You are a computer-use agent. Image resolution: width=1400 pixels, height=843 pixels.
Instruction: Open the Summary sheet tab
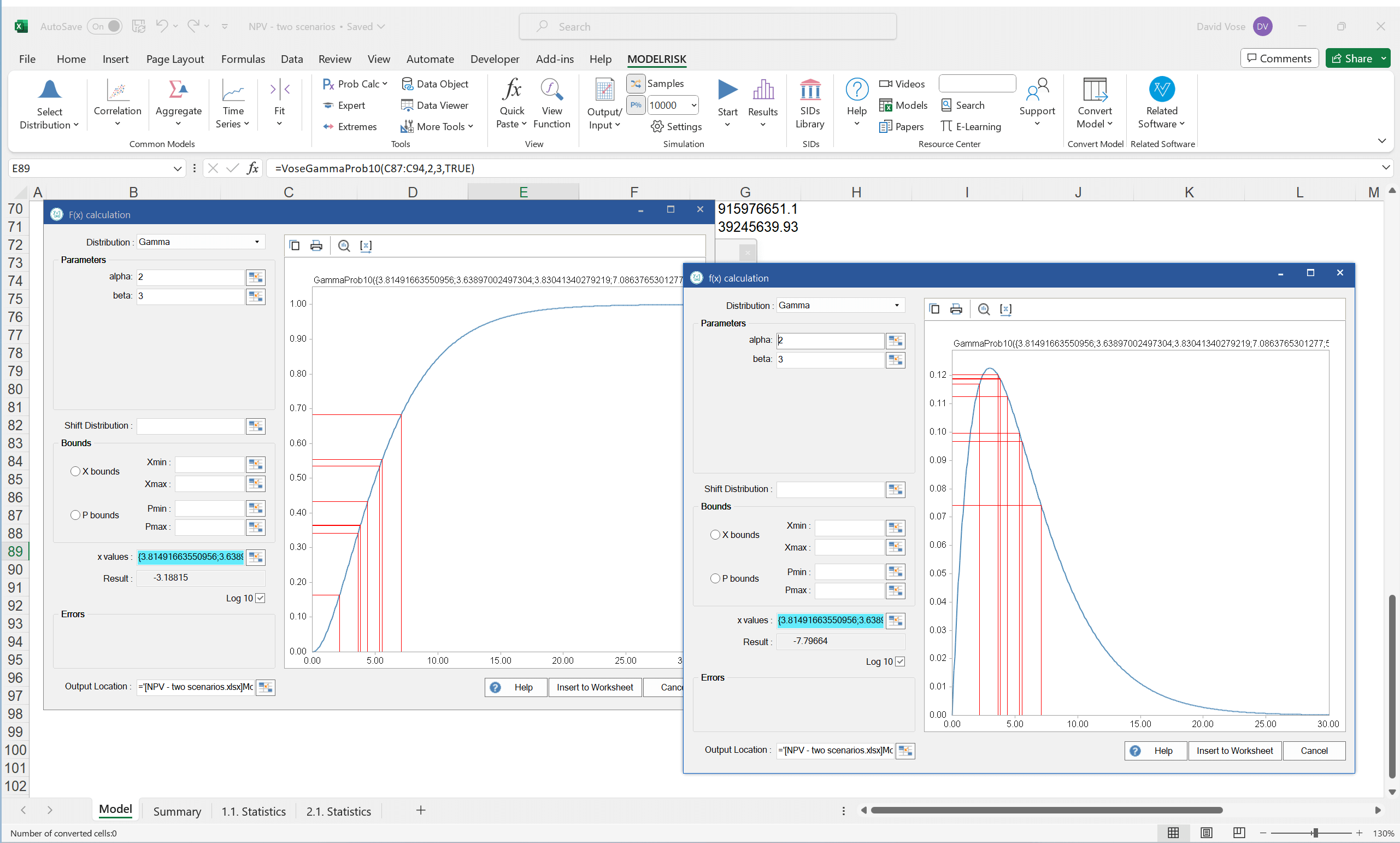point(177,811)
